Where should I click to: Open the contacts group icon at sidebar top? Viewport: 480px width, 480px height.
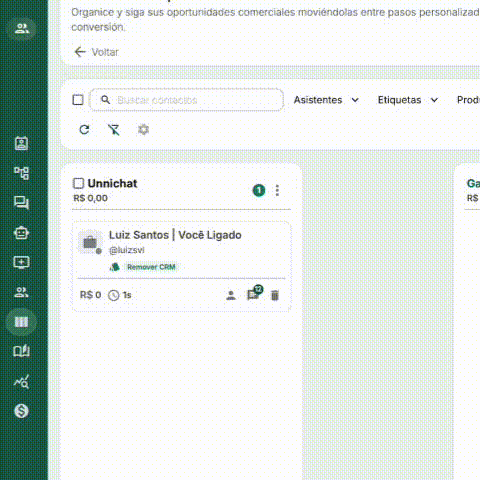(22, 29)
